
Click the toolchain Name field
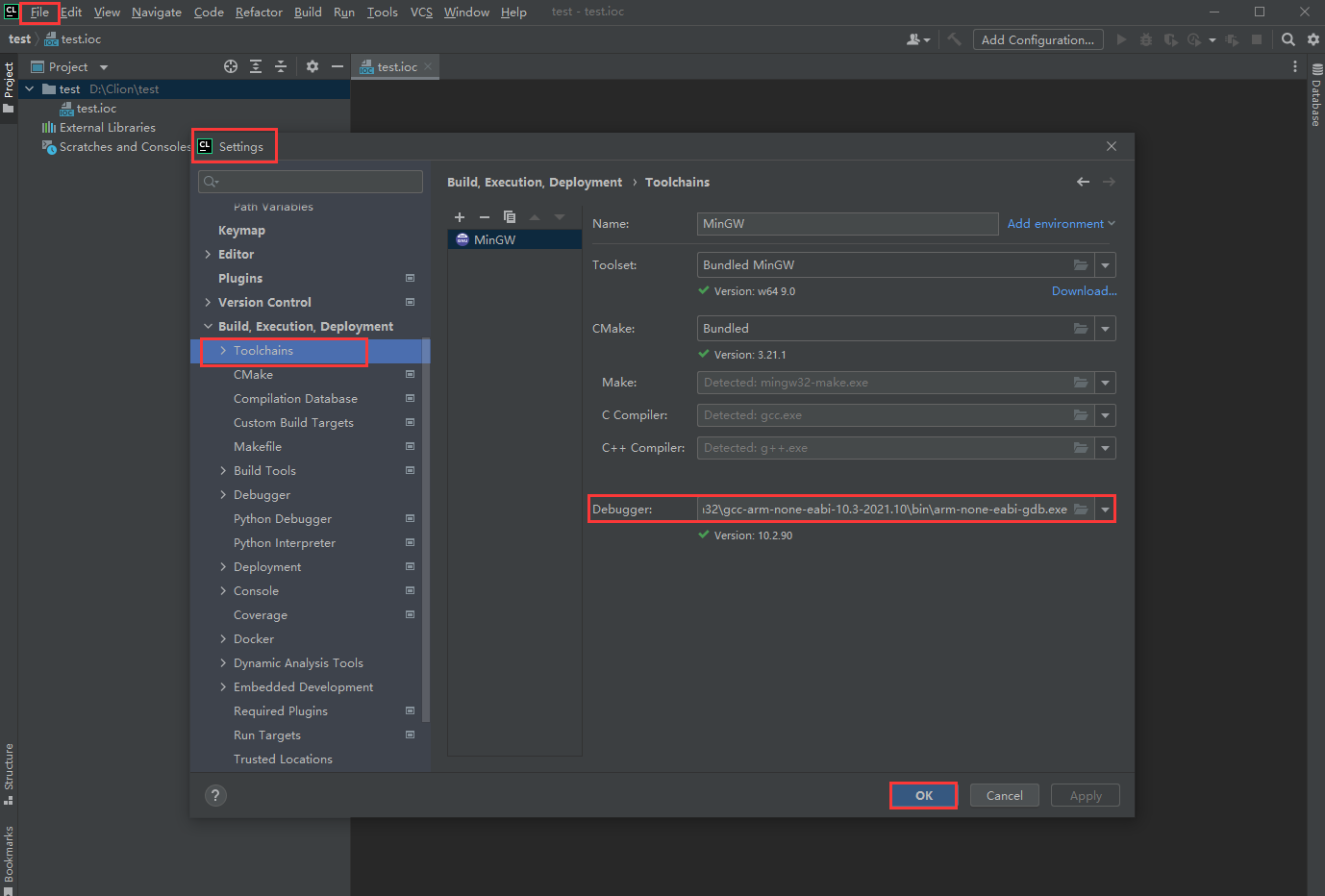click(x=847, y=223)
